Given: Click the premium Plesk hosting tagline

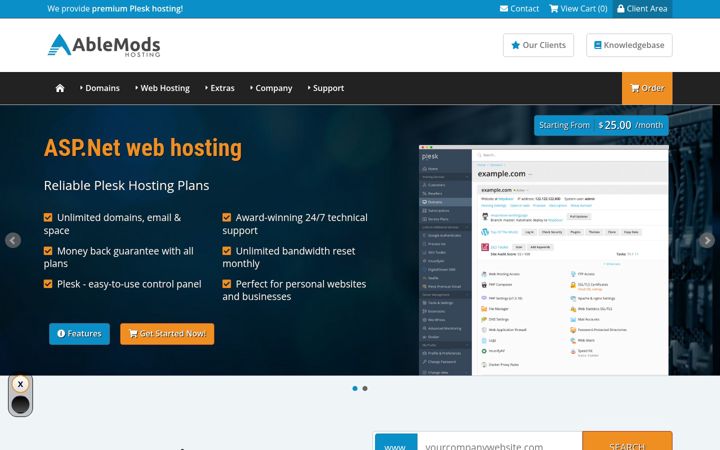Looking at the screenshot, I should pyautogui.click(x=115, y=9).
